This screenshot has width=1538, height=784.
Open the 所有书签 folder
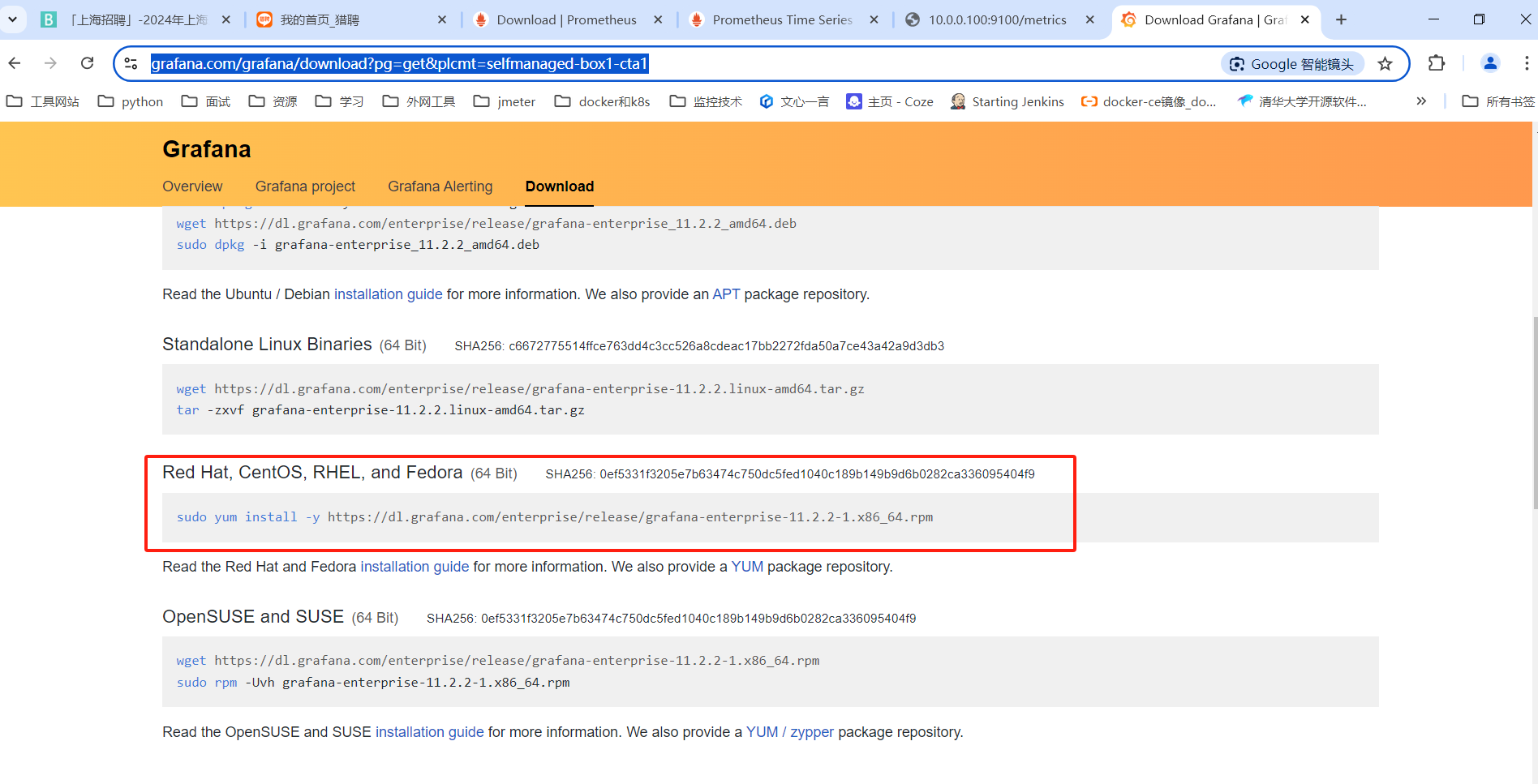click(1498, 101)
